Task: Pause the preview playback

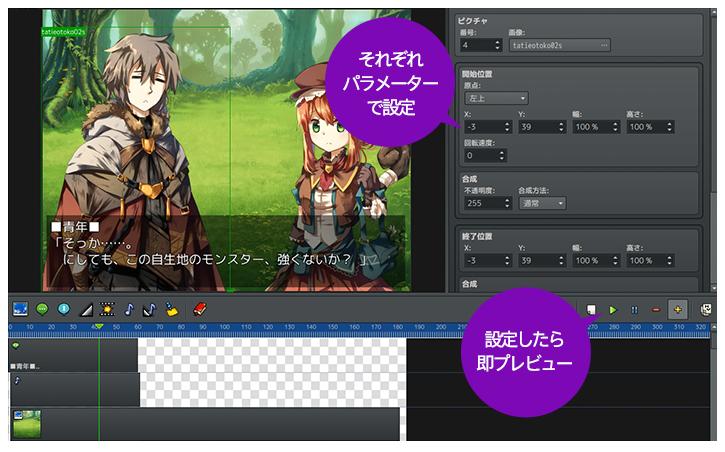Action: [634, 310]
